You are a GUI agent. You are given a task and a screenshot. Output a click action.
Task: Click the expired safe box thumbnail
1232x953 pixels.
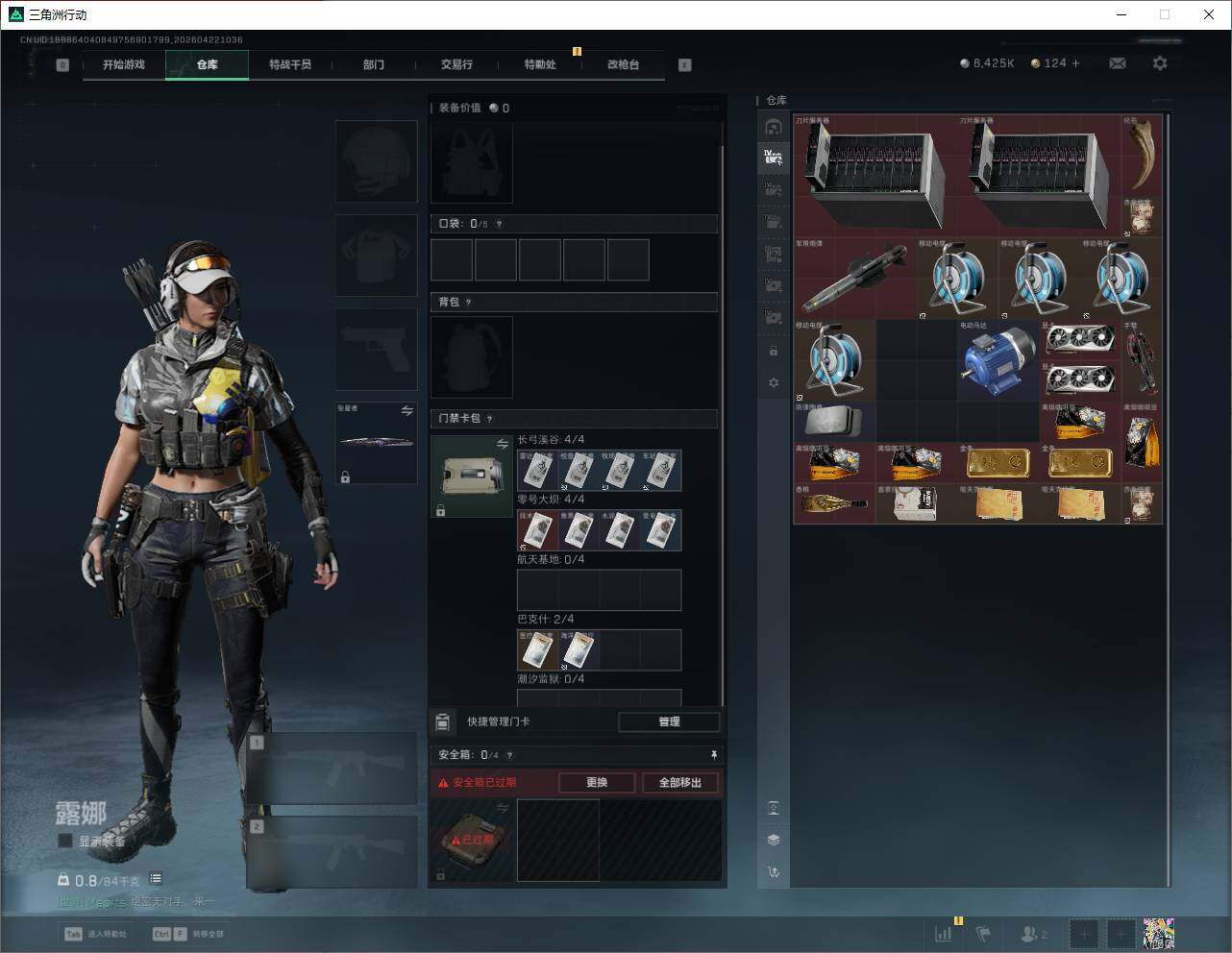tap(471, 840)
